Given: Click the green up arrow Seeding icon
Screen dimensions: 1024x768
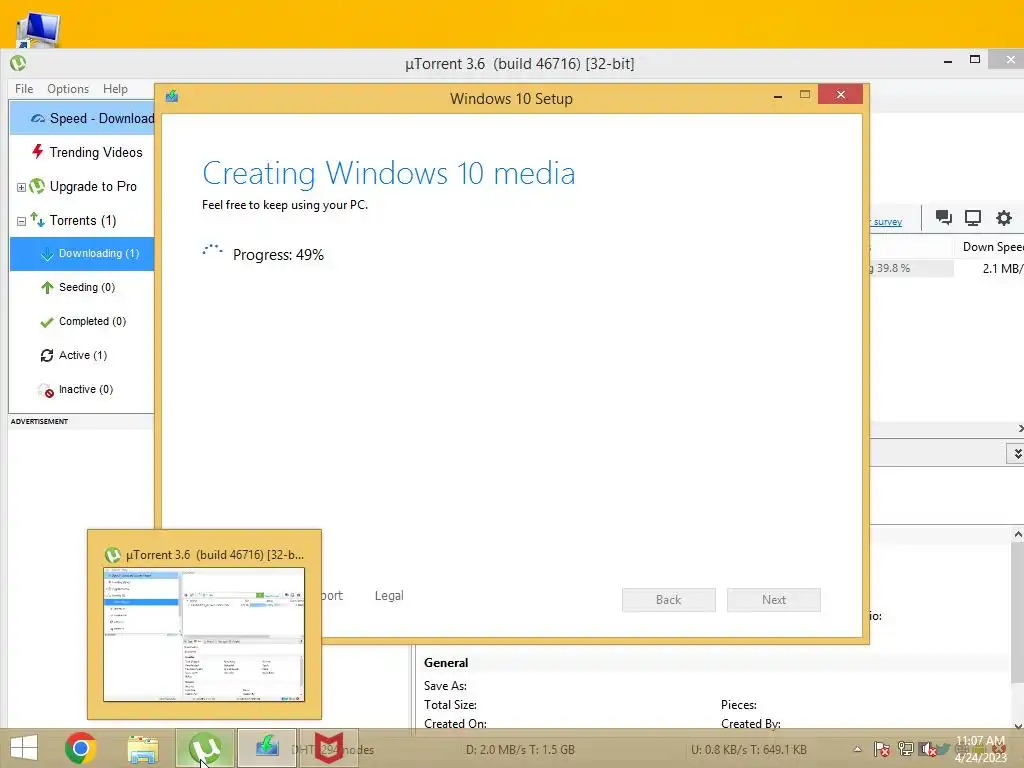Looking at the screenshot, I should point(47,287).
